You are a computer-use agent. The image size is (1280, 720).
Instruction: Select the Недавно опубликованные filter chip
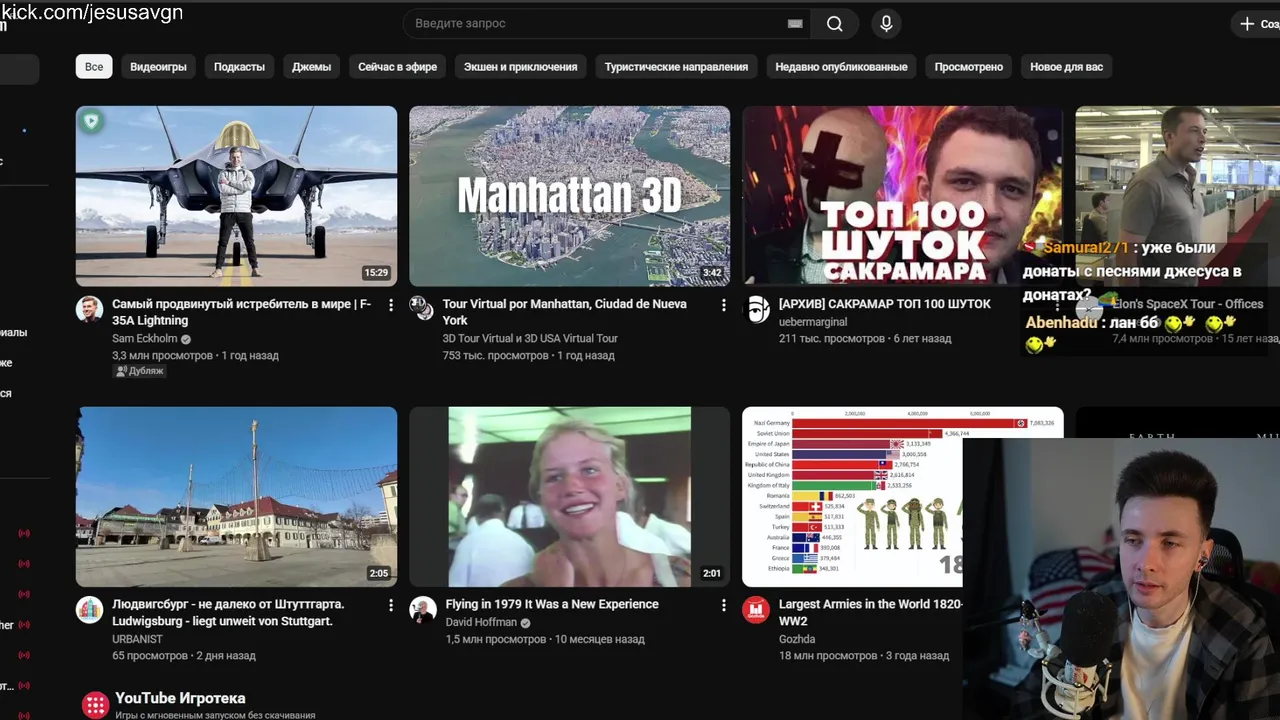[841, 67]
